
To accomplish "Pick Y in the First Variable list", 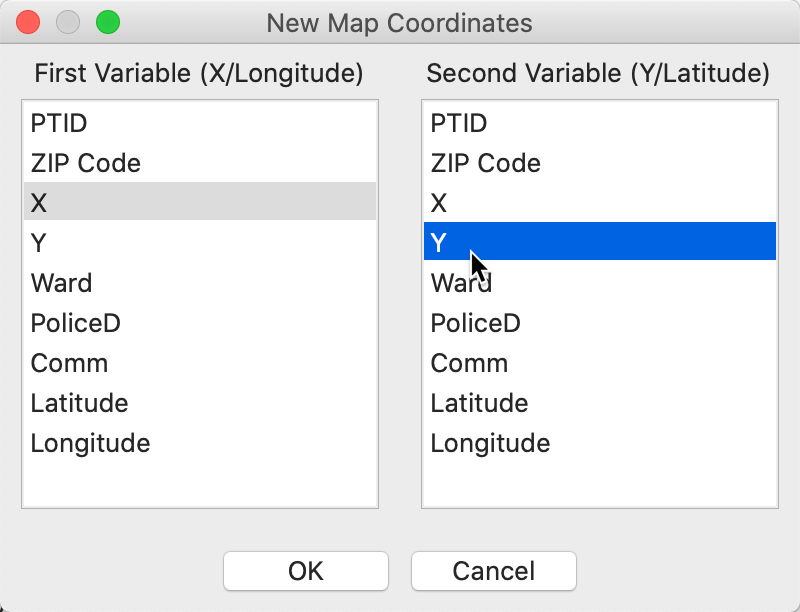I will [x=200, y=242].
